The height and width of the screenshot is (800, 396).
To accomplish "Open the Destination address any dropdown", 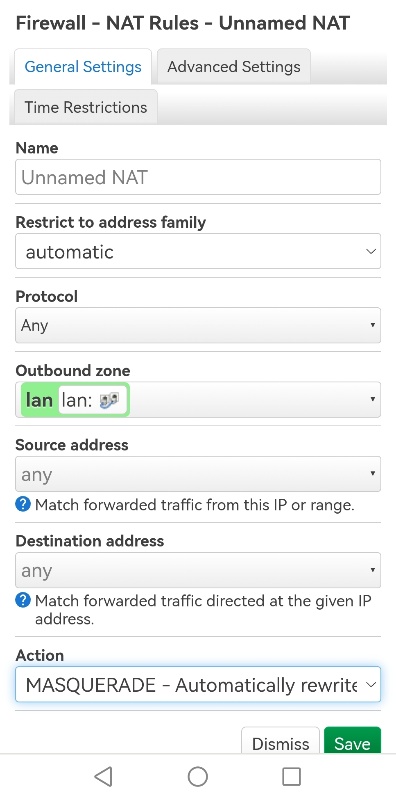I will (198, 570).
